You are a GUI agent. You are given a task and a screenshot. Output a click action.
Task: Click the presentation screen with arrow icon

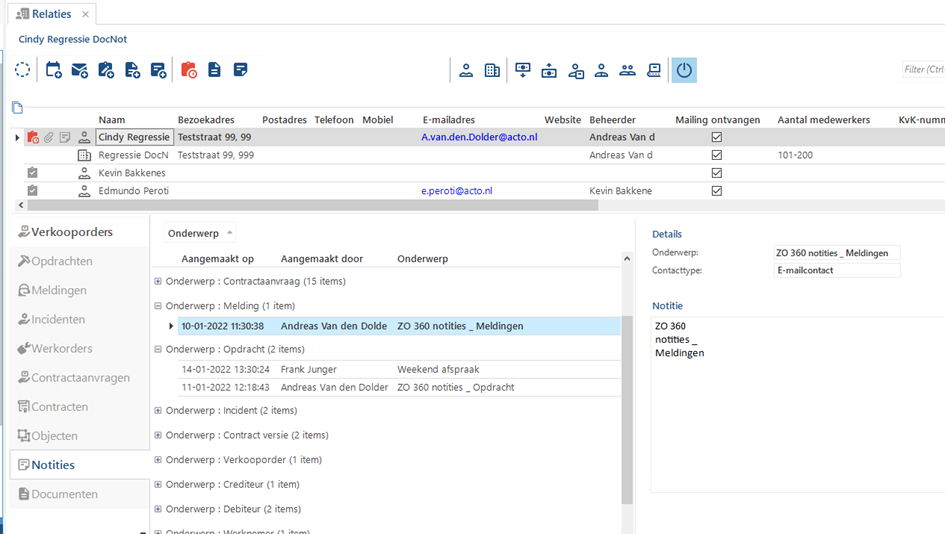[x=523, y=71]
